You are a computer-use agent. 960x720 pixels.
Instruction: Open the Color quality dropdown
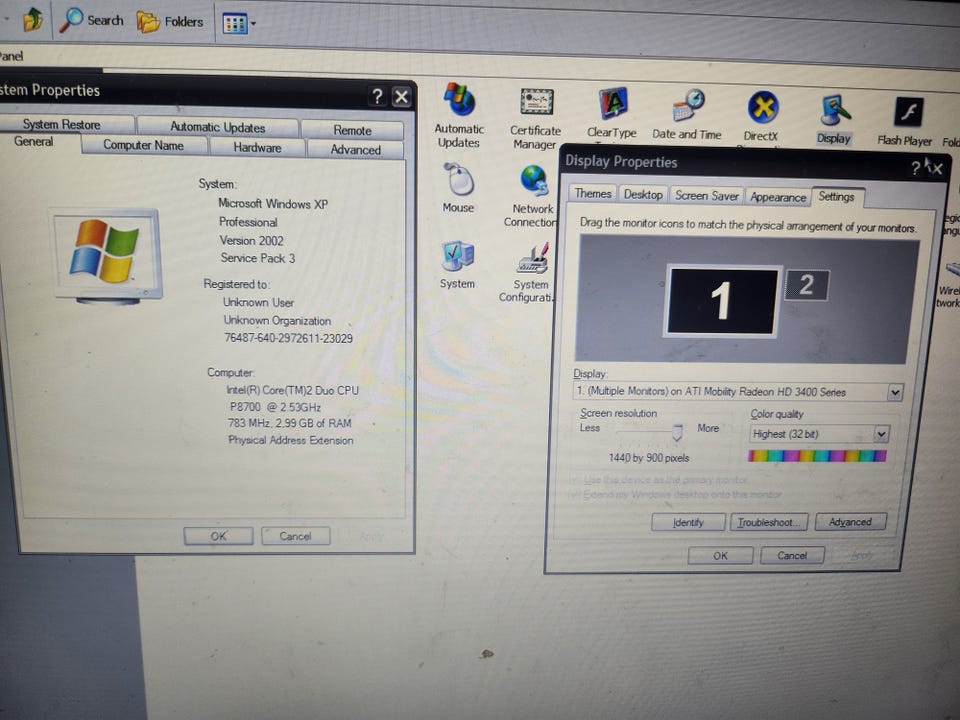click(x=880, y=434)
